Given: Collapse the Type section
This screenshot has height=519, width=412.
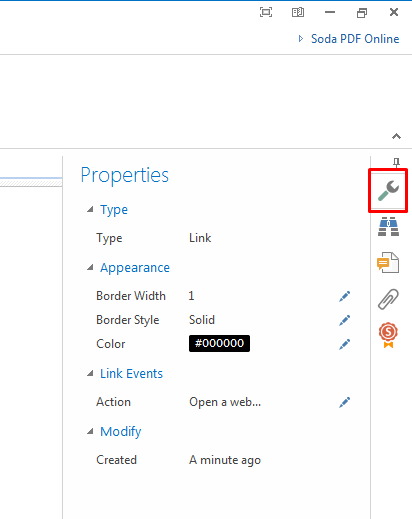Looking at the screenshot, I should (x=90, y=210).
